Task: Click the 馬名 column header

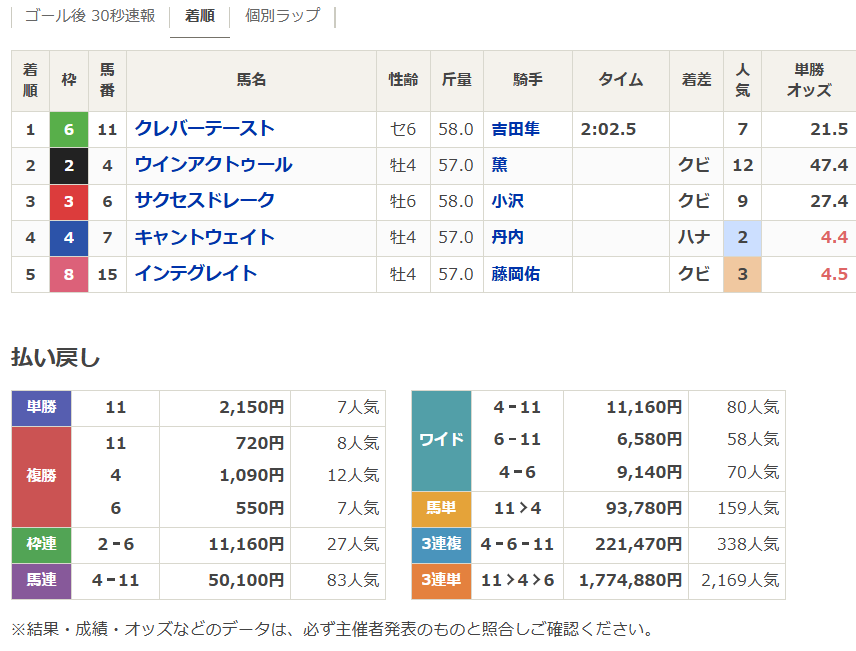Action: (251, 80)
